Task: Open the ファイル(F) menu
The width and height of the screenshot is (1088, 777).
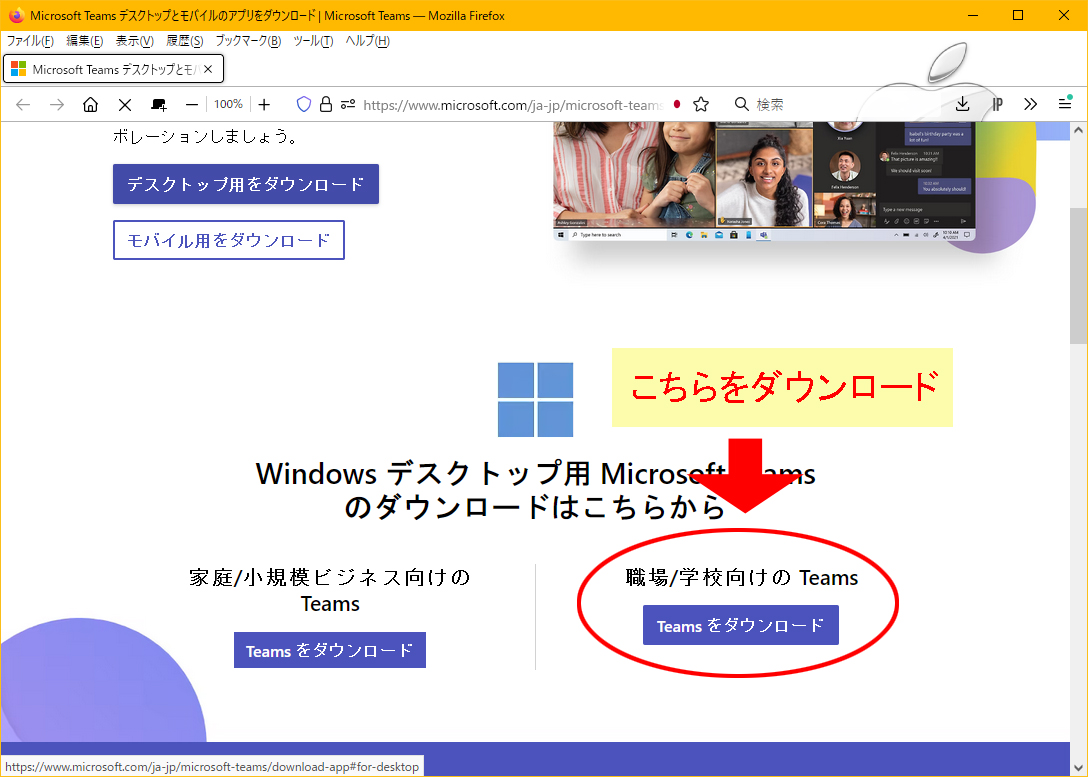Action: (x=30, y=41)
